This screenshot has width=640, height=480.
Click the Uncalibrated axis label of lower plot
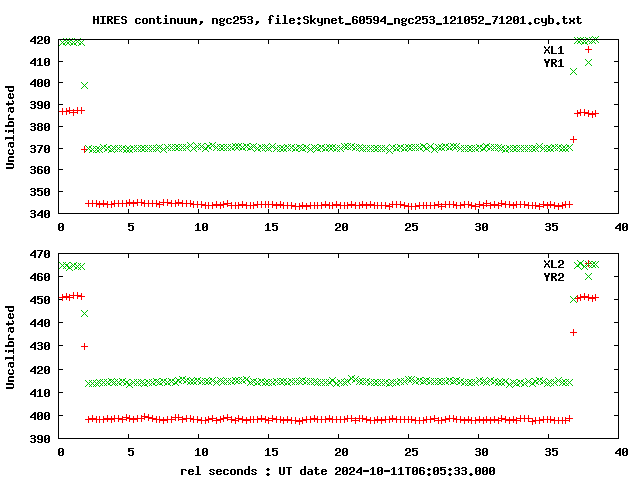click(10, 347)
